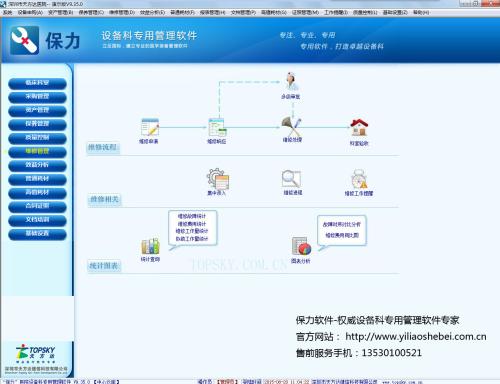The height and width of the screenshot is (384, 500).
Task: Open the 维修响应 checklist window icon
Action: [217, 127]
